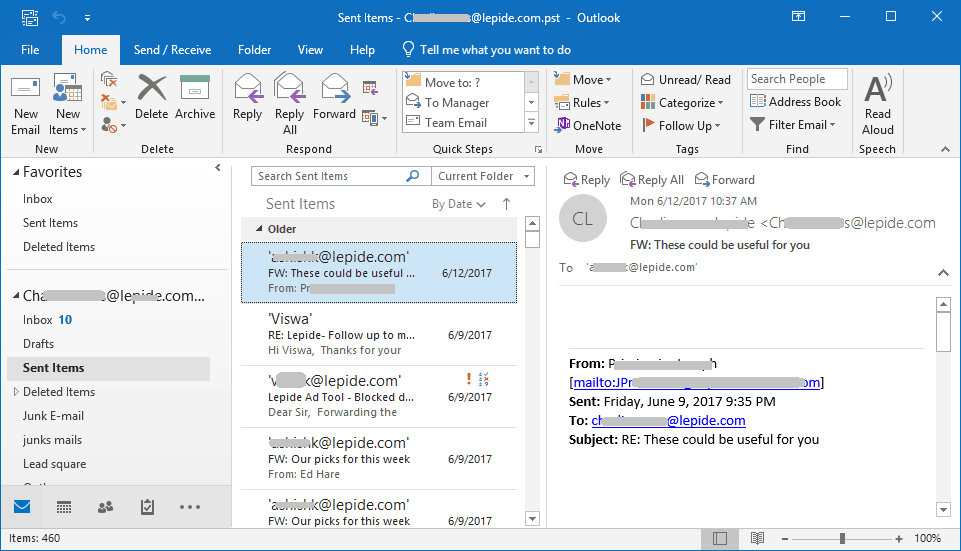Open the Clean Up dropdown icon
The width and height of the screenshot is (961, 551).
click(113, 102)
